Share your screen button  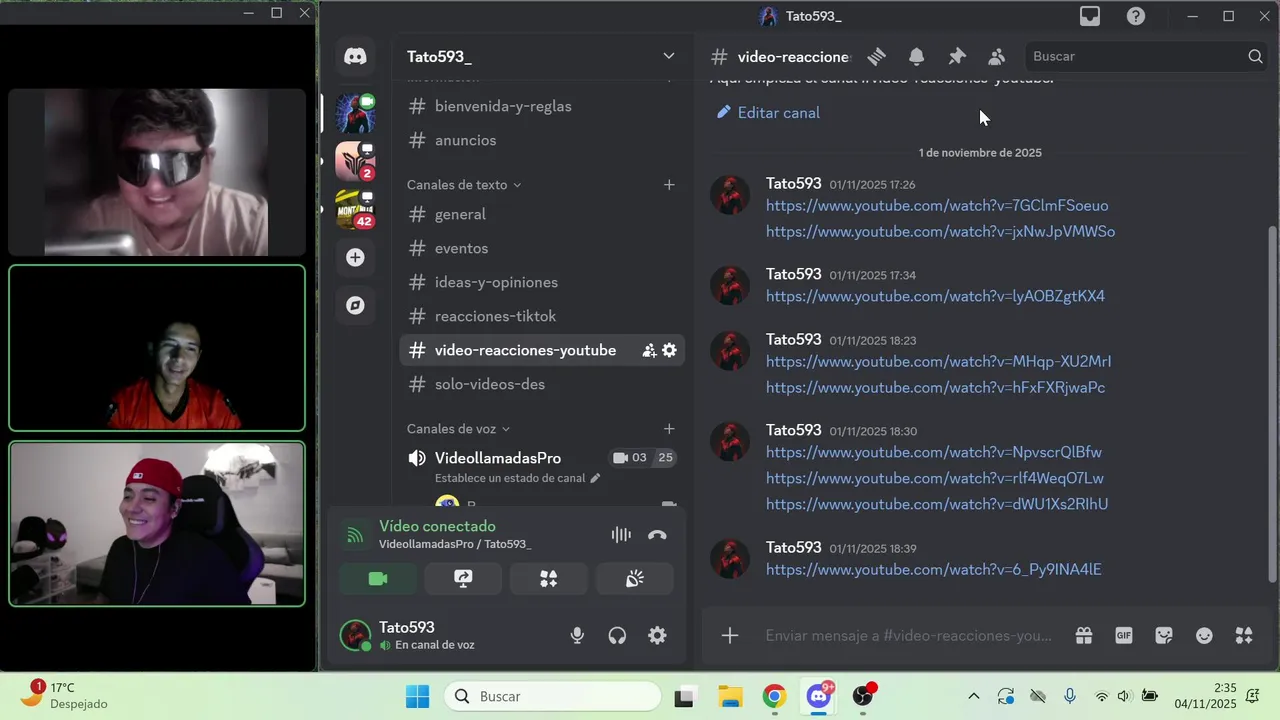(463, 579)
